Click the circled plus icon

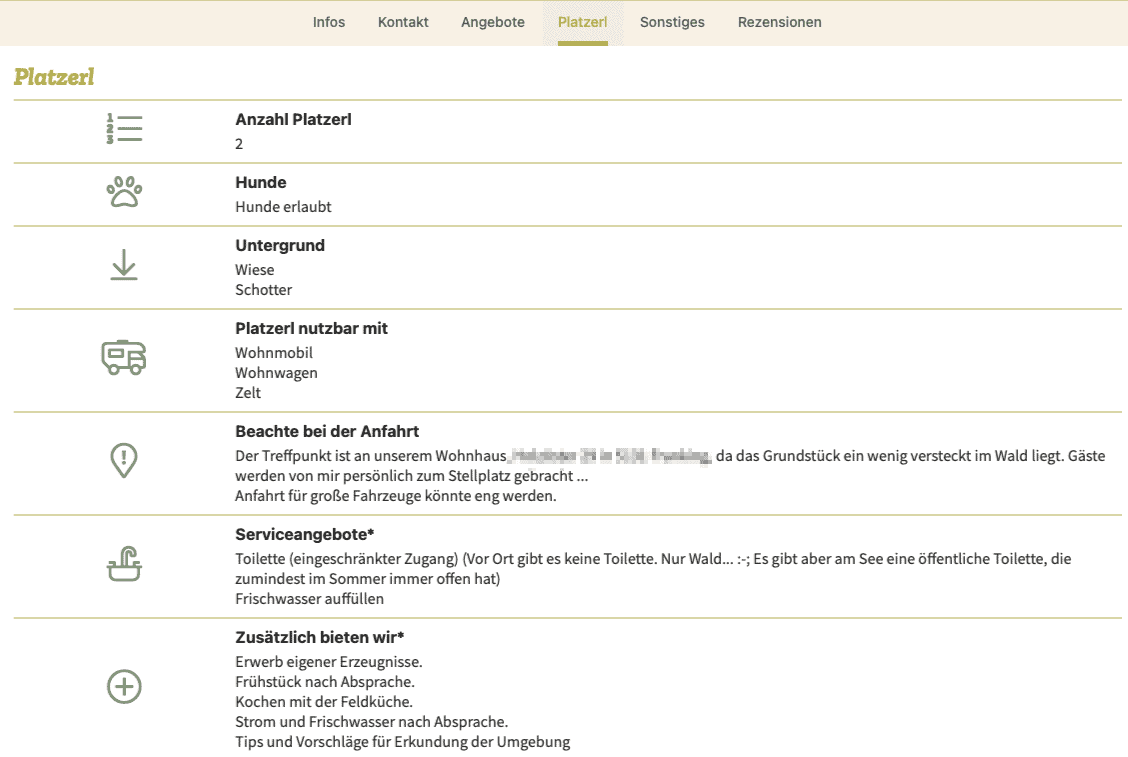tap(124, 687)
